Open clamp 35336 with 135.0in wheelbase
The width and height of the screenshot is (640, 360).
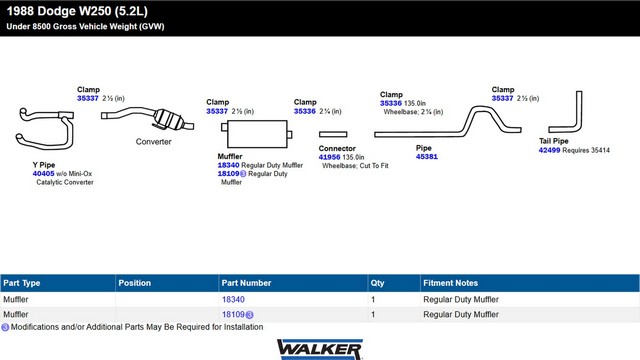391,103
